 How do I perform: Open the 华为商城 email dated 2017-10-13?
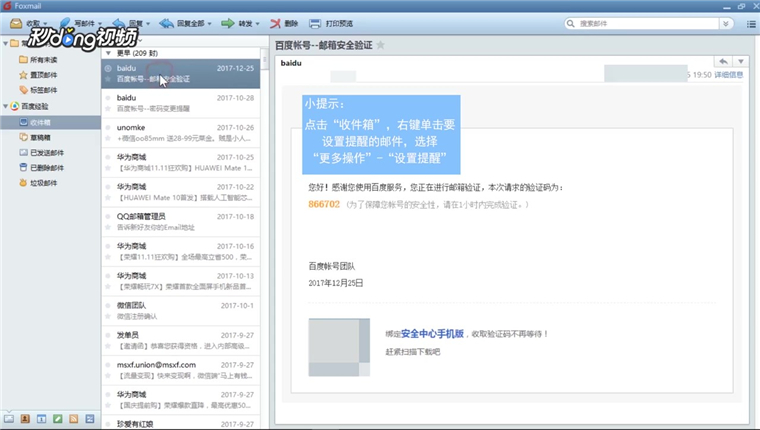[x=181, y=281]
